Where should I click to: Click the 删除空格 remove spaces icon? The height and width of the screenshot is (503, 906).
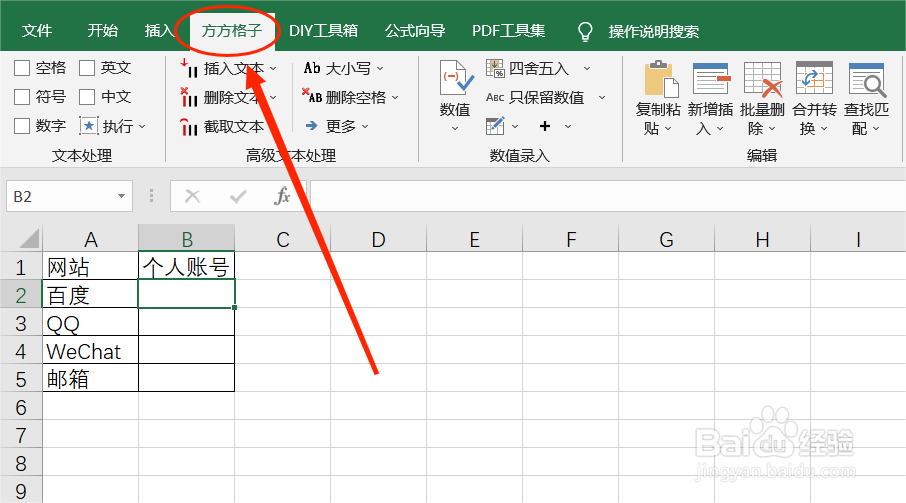point(312,96)
